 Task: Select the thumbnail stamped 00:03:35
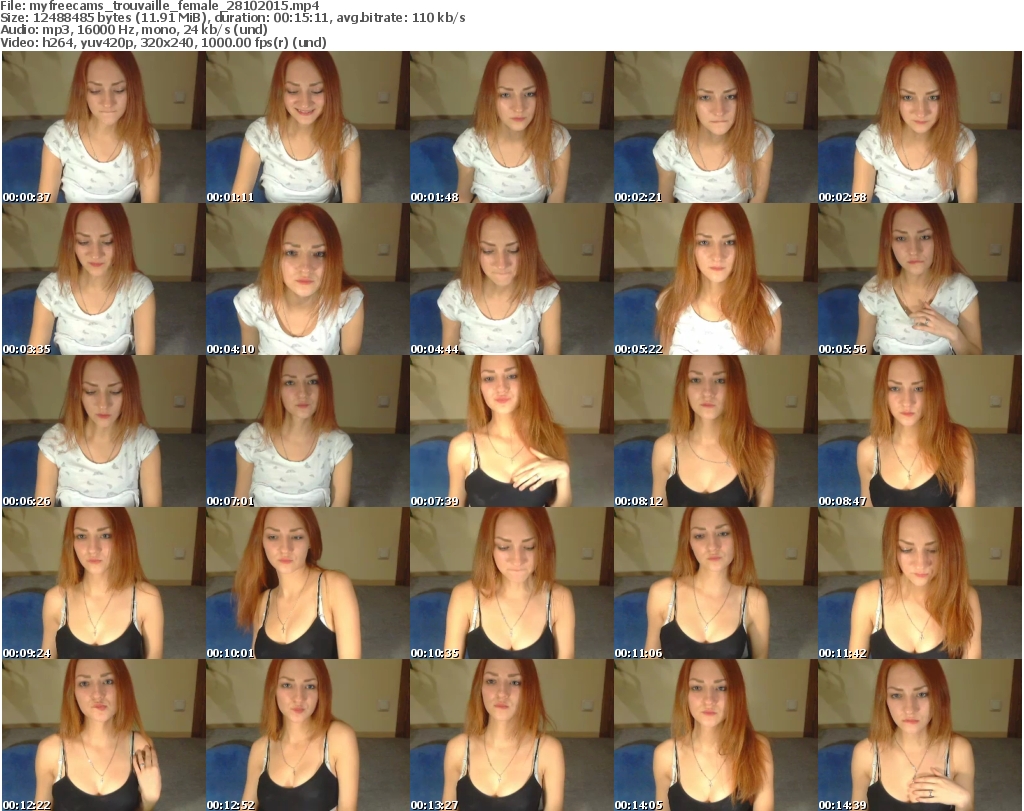(x=103, y=279)
